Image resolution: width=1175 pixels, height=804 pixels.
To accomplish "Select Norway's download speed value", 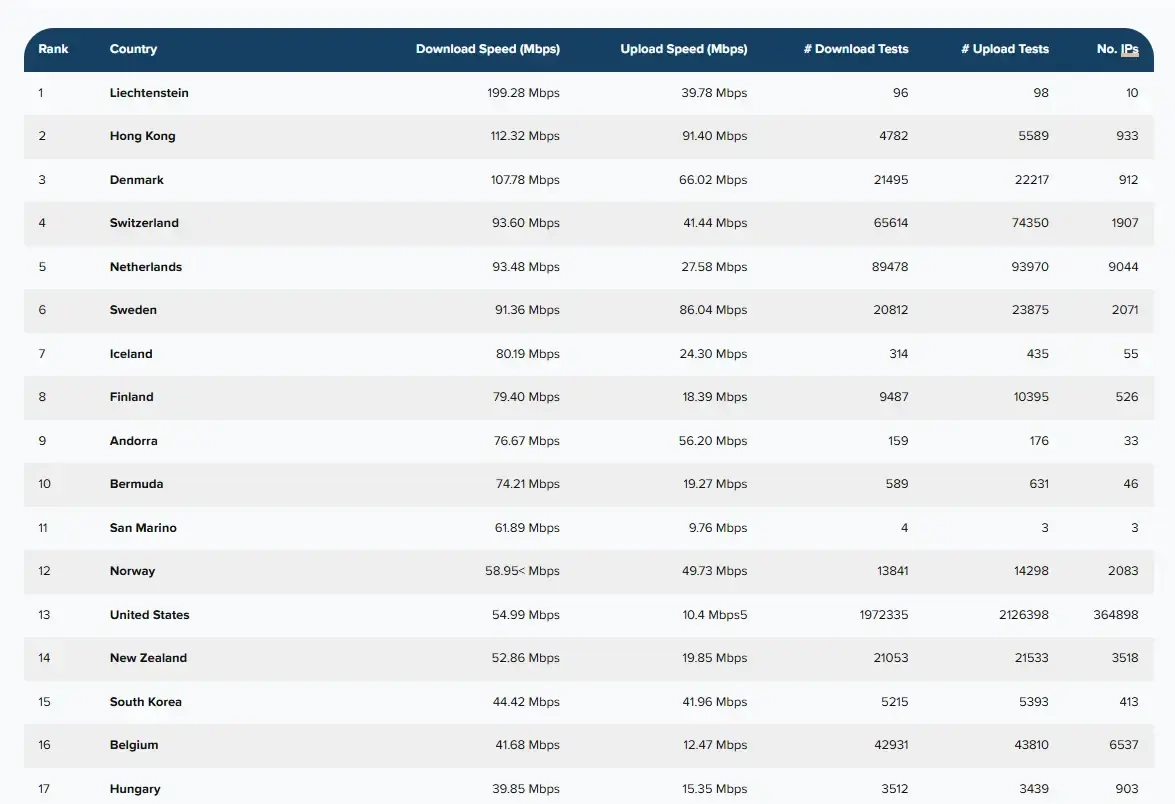I will 522,571.
